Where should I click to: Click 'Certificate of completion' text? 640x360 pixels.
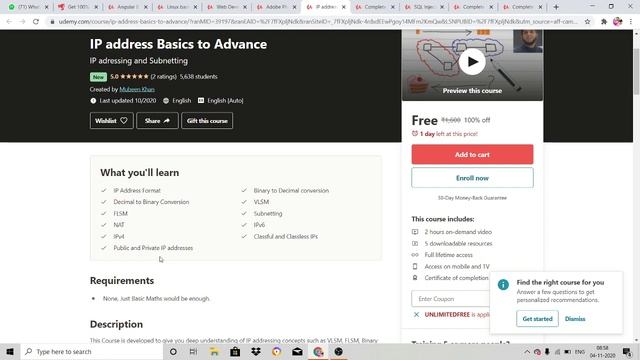456,278
